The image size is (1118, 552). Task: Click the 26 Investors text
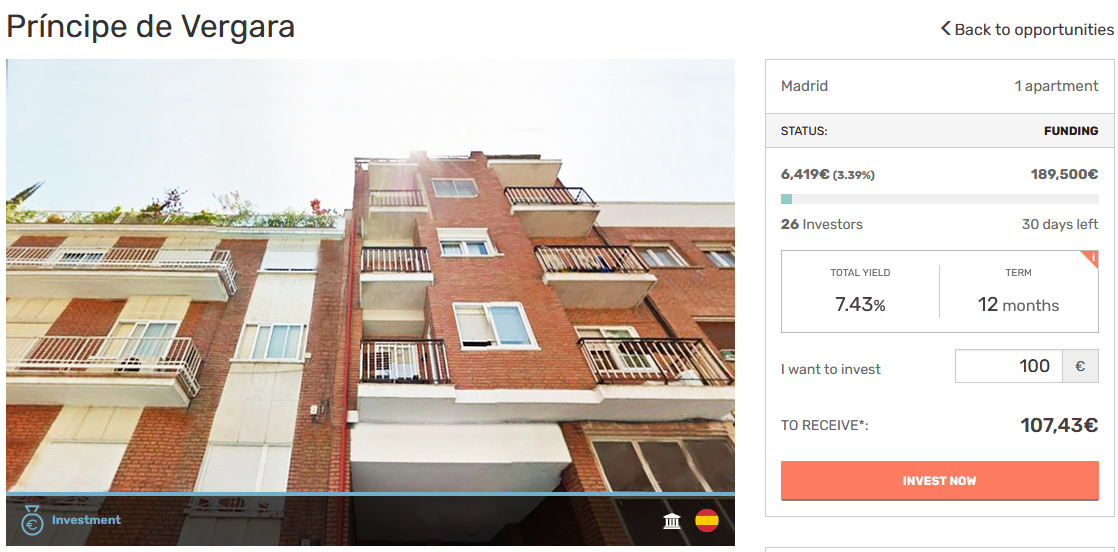pyautogui.click(x=822, y=224)
